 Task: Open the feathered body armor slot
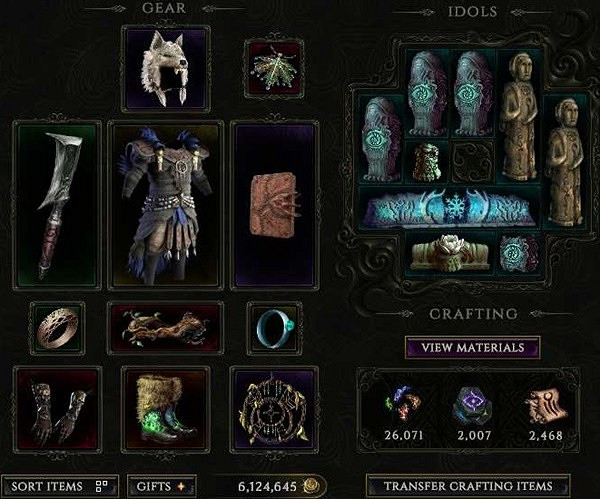(x=166, y=205)
